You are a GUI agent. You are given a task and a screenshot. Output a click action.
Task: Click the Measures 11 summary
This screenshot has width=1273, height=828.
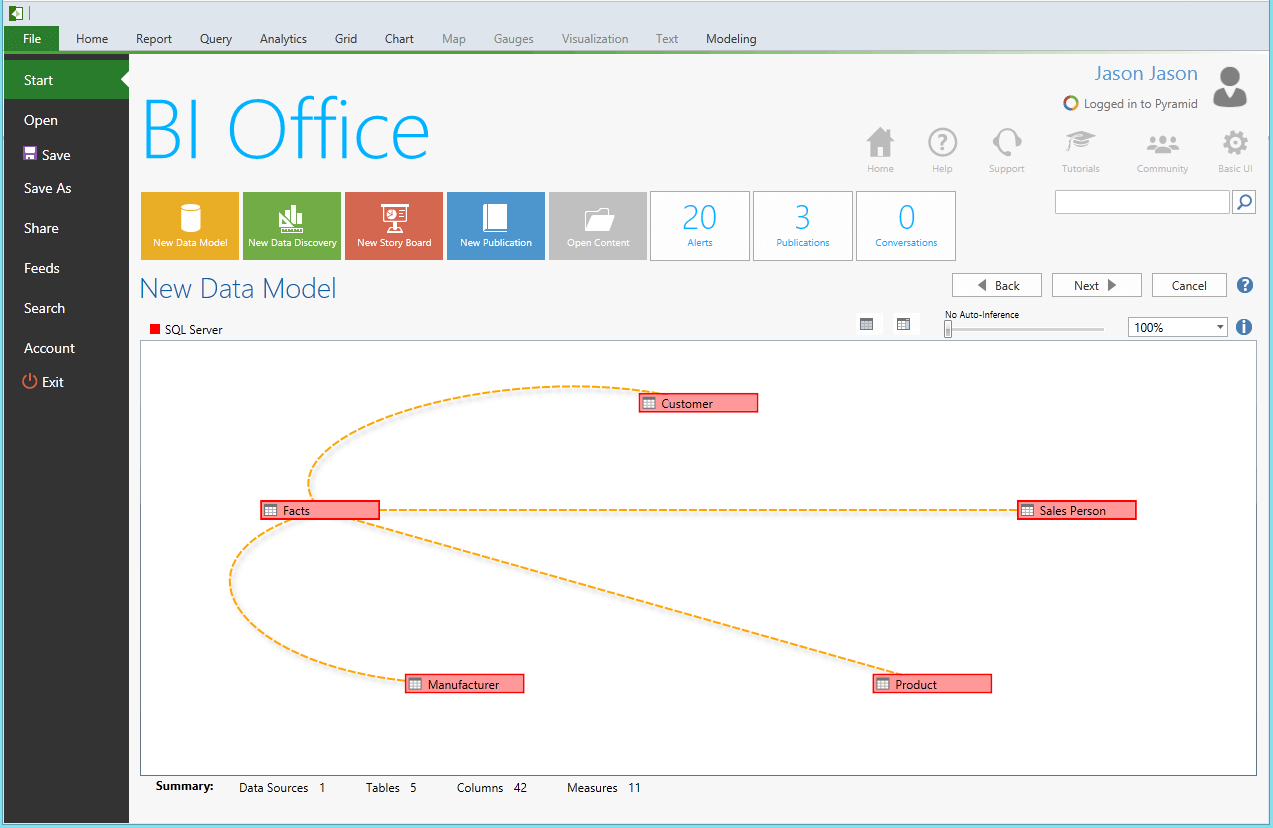tap(604, 788)
